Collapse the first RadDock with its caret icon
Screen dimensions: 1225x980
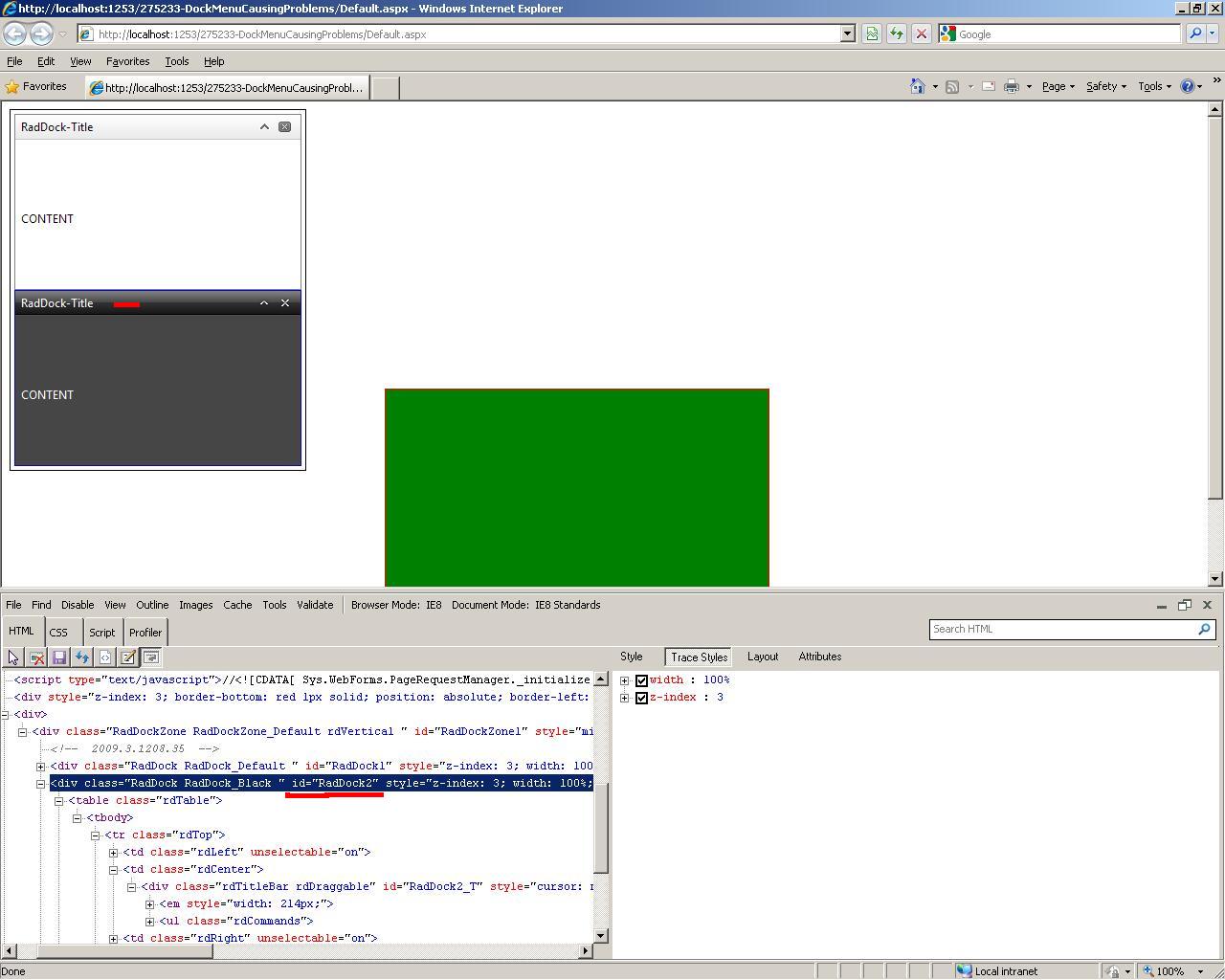(264, 126)
